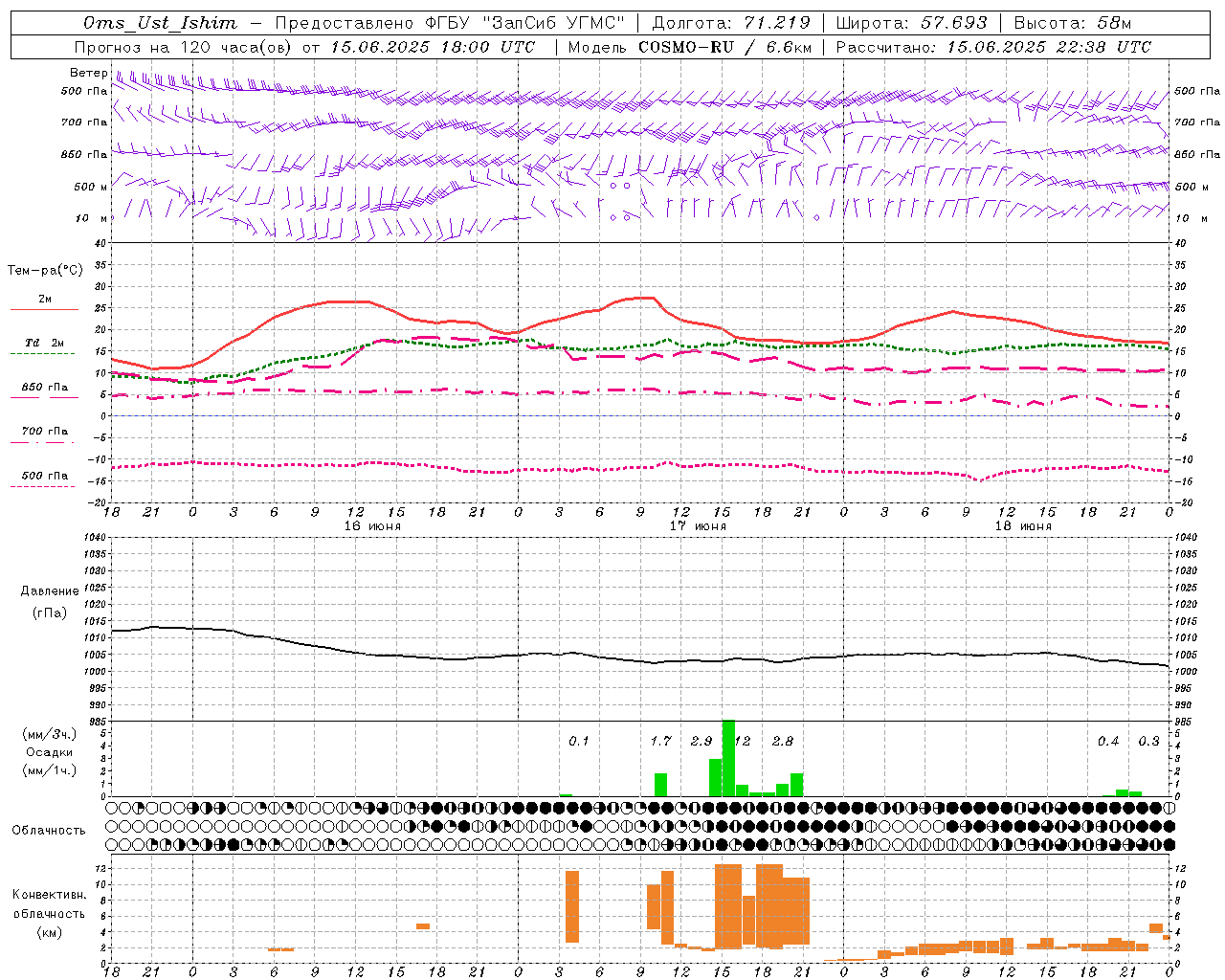Click the forecast start time 15.06.2025 18:00 UTC
Screen dimensions: 1225x980
(433, 47)
